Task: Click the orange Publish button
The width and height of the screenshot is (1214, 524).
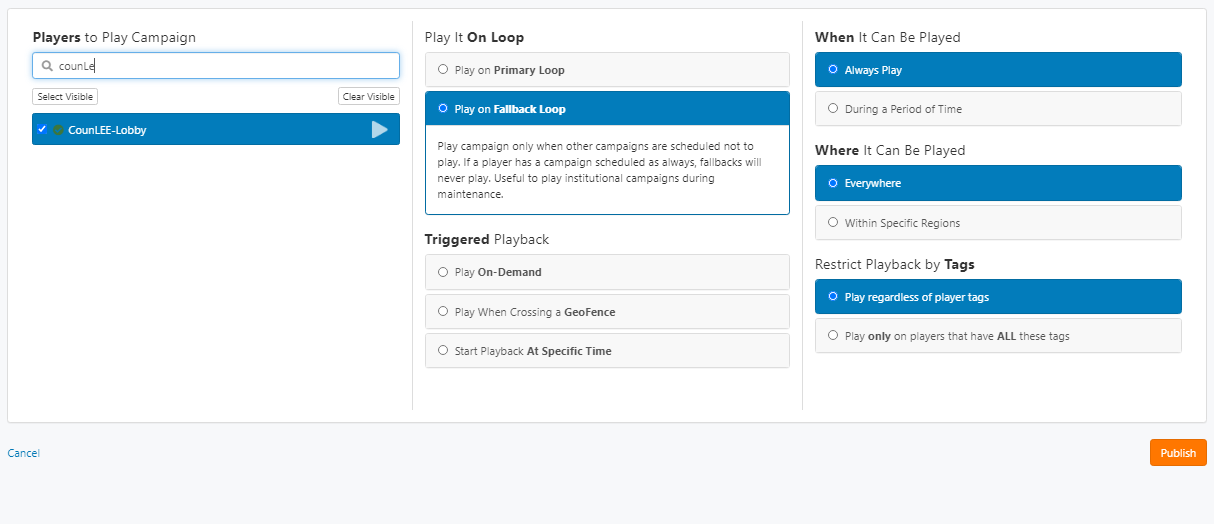Action: tap(1178, 453)
